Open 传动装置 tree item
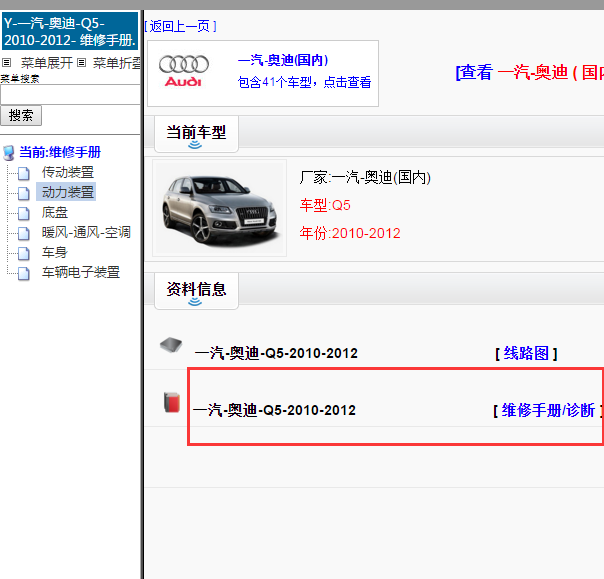Viewport: 604px width, 579px height. pyautogui.click(x=68, y=172)
